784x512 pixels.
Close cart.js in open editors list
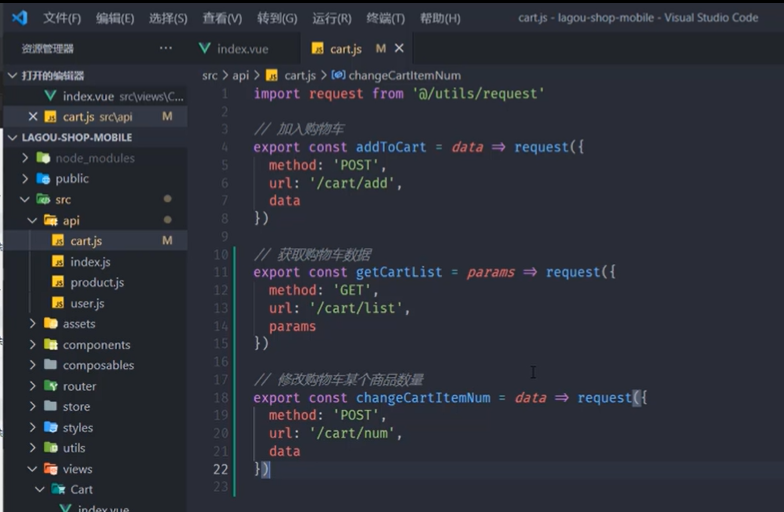point(33,116)
